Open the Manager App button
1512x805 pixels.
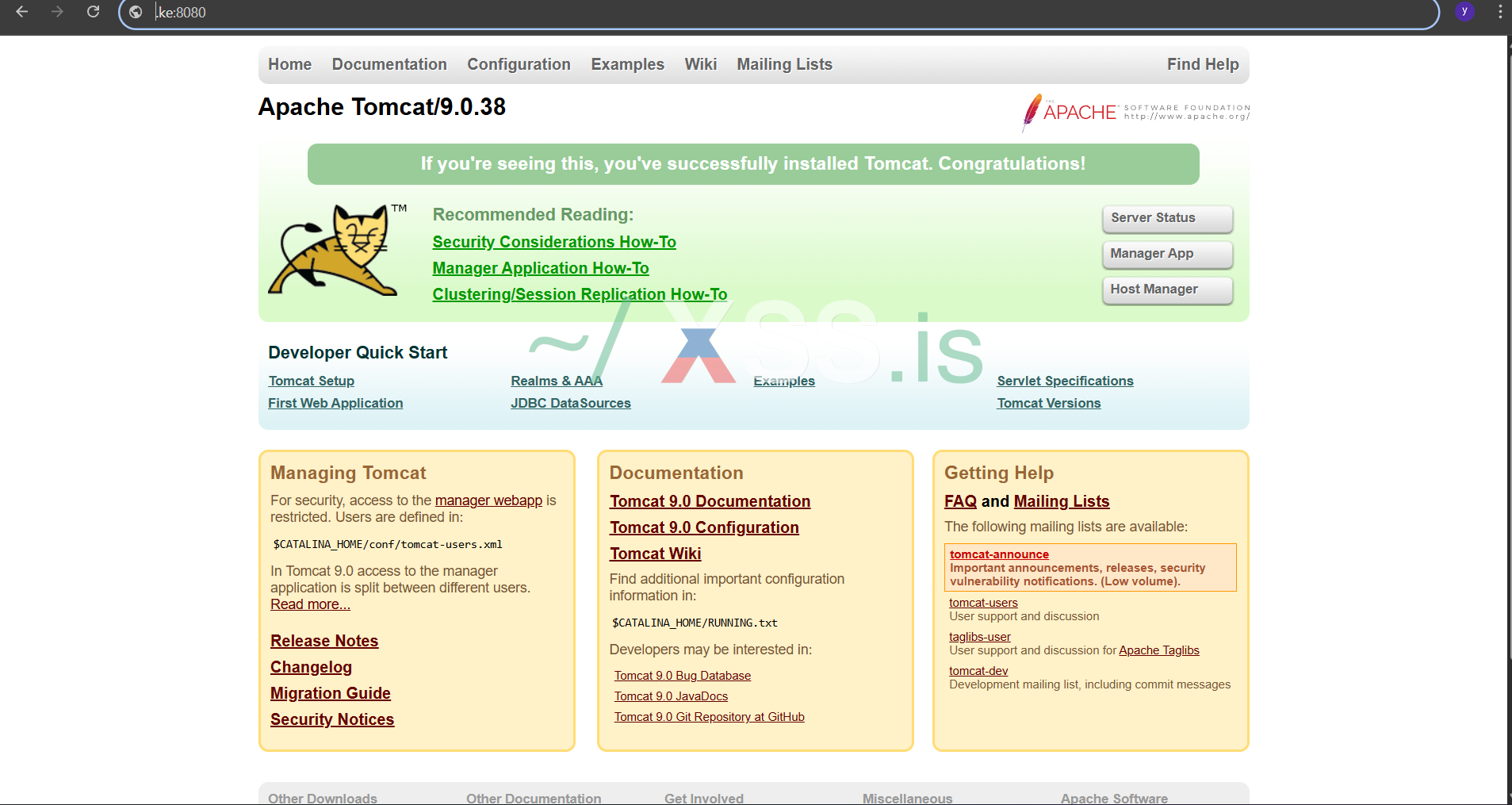click(x=1167, y=254)
